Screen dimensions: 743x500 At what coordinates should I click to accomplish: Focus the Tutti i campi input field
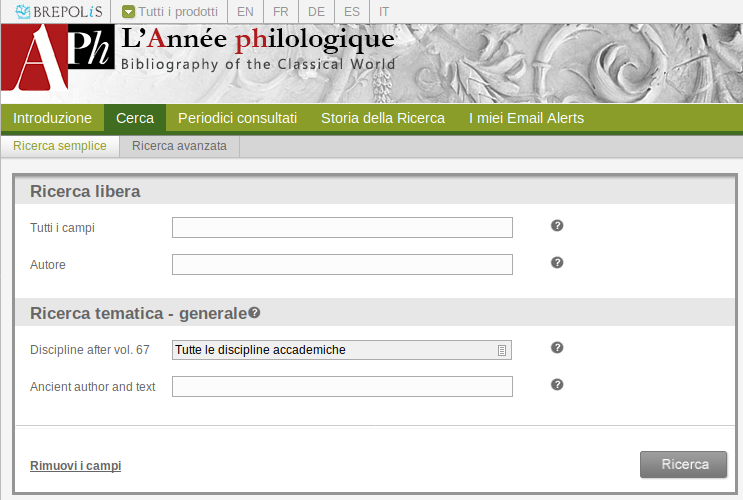(342, 227)
